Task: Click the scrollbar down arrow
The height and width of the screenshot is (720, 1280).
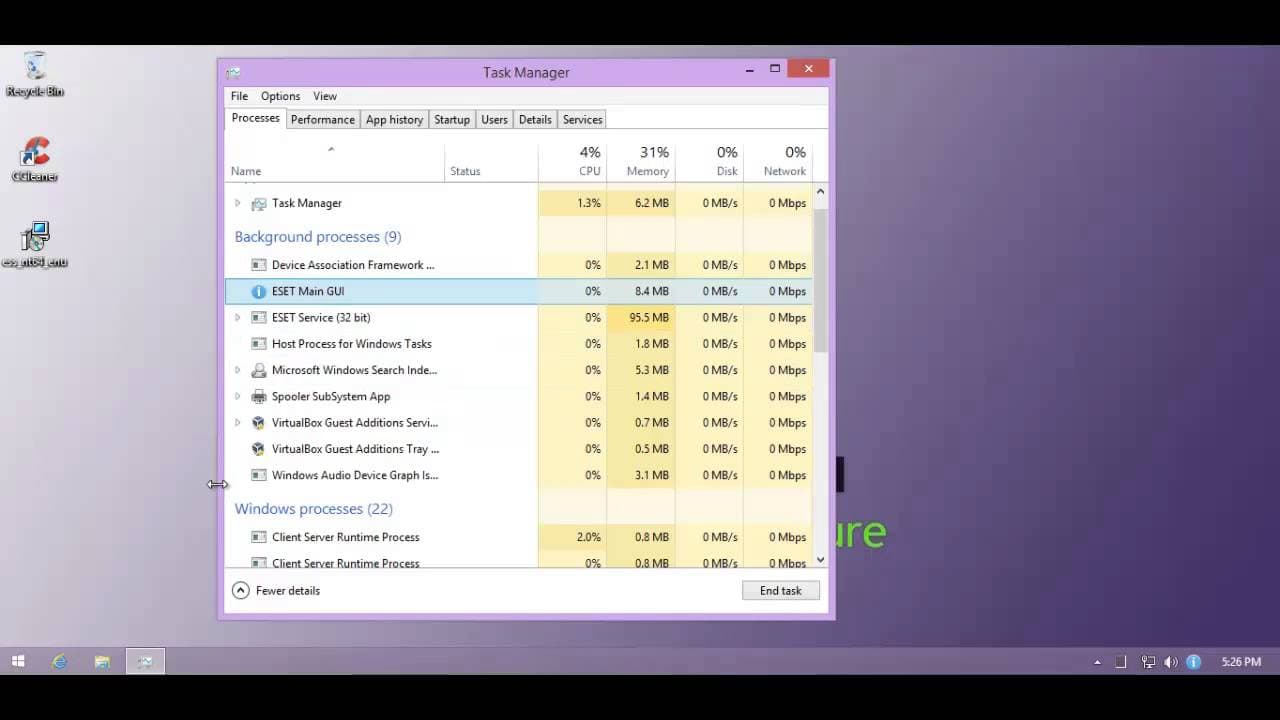Action: coord(820,560)
